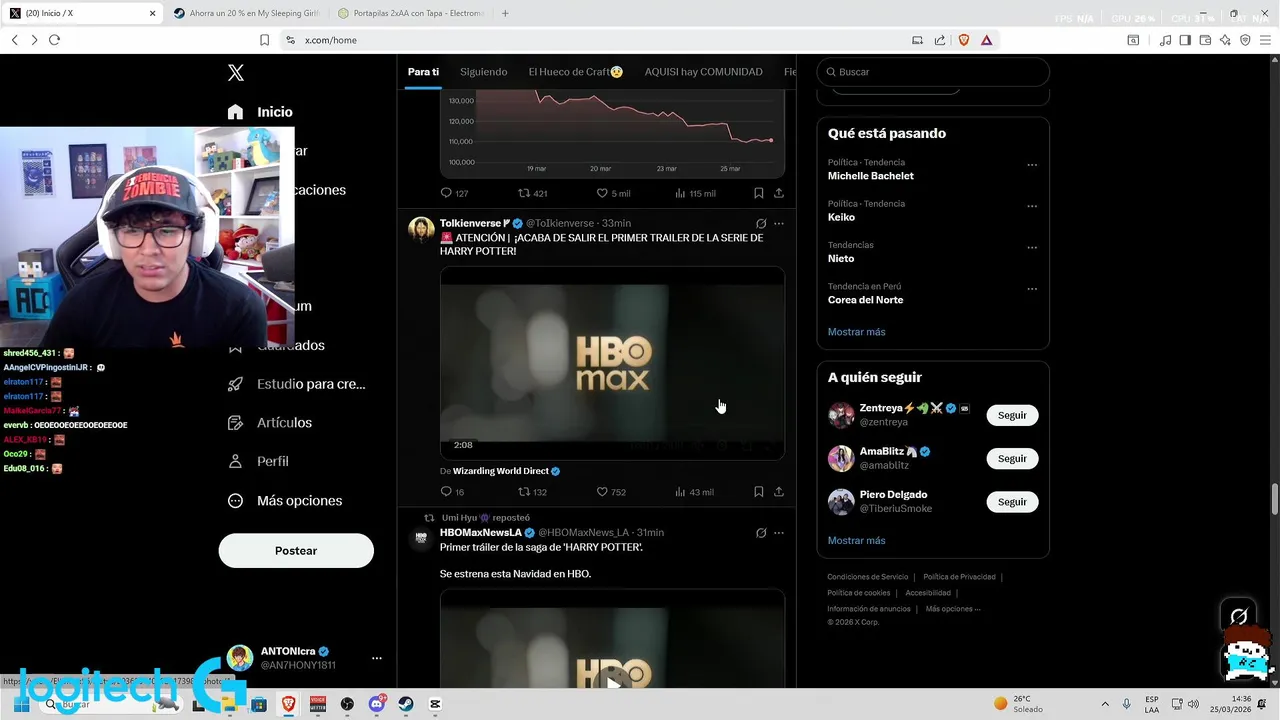Open Brave Leo AI sparkle icon
Image resolution: width=1280 pixels, height=720 pixels.
[x=1225, y=40]
